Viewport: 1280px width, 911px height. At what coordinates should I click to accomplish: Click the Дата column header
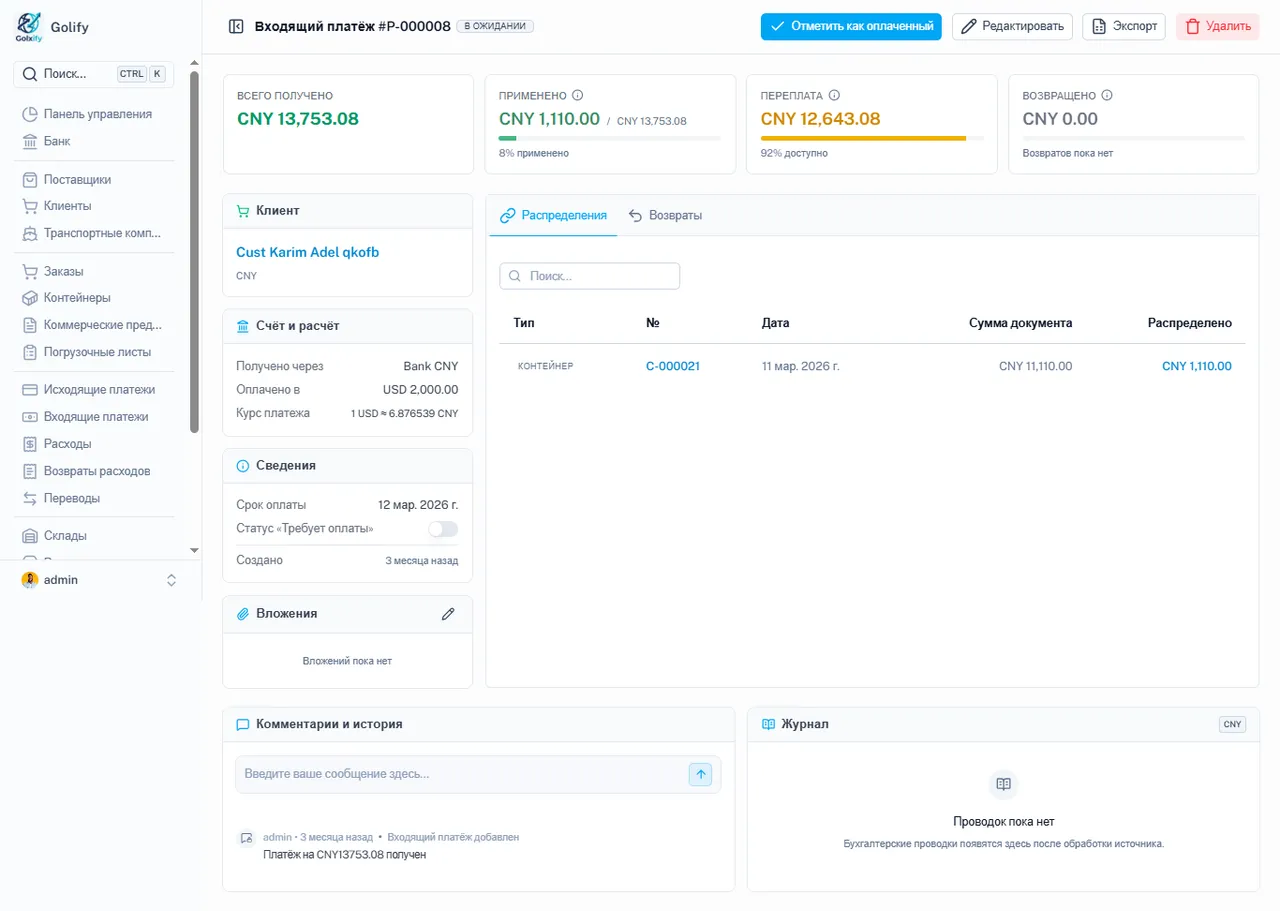[775, 323]
